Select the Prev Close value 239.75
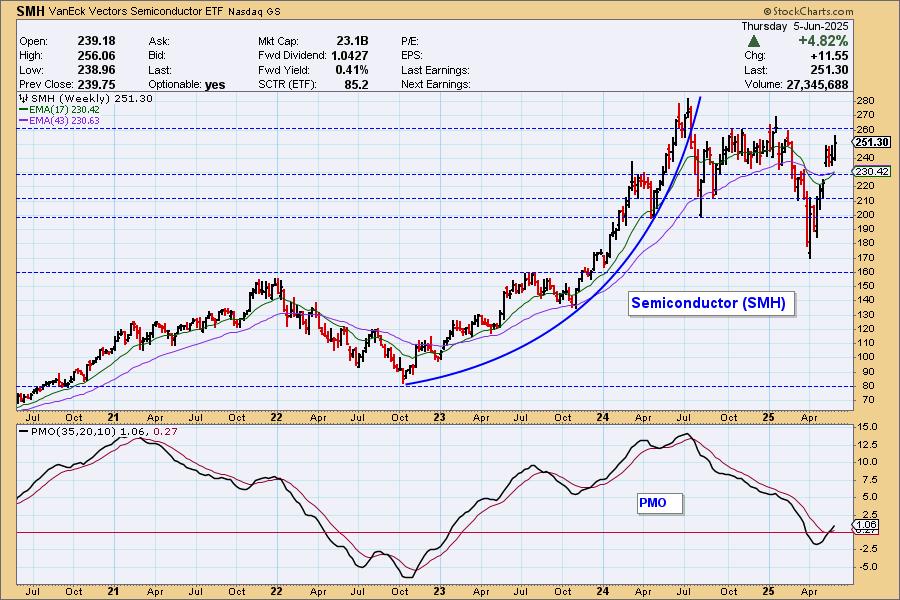Viewport: 900px width, 600px height. click(96, 84)
